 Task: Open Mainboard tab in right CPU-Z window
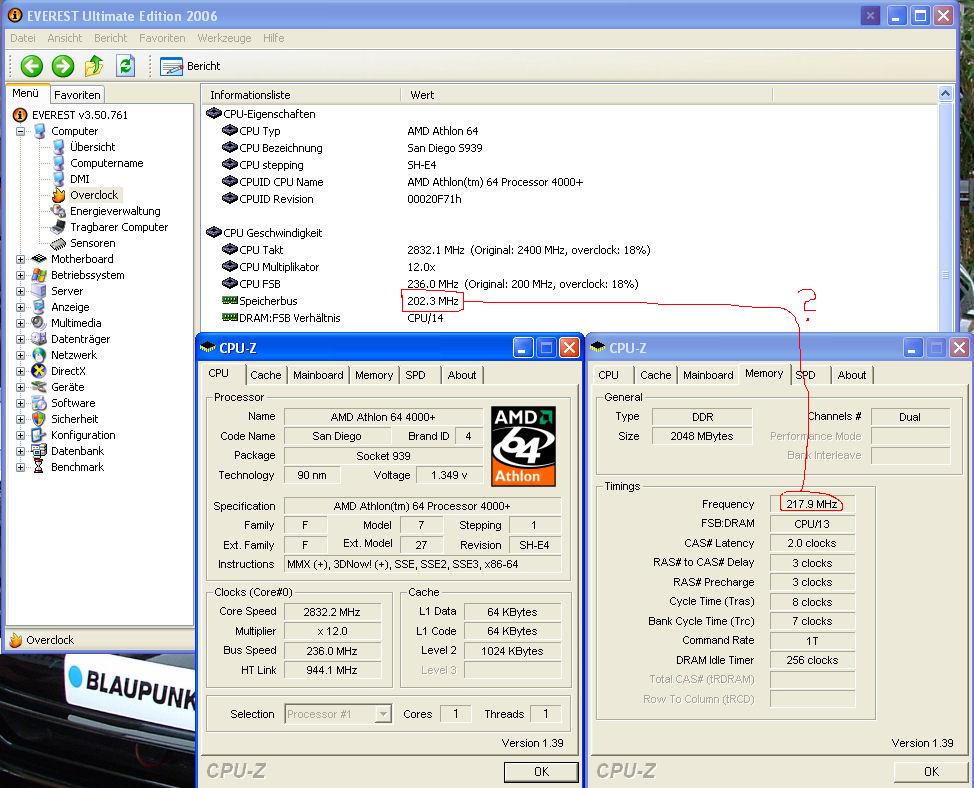click(708, 375)
